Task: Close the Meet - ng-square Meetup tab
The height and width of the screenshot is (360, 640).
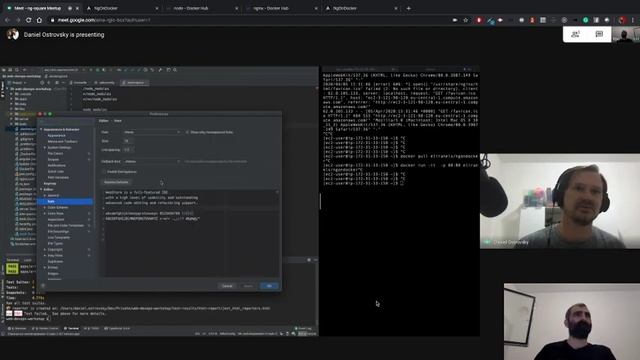Action: [77, 8]
